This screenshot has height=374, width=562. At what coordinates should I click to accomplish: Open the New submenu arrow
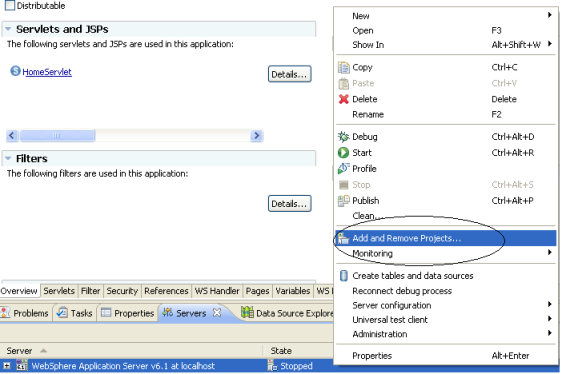pyautogui.click(x=549, y=15)
